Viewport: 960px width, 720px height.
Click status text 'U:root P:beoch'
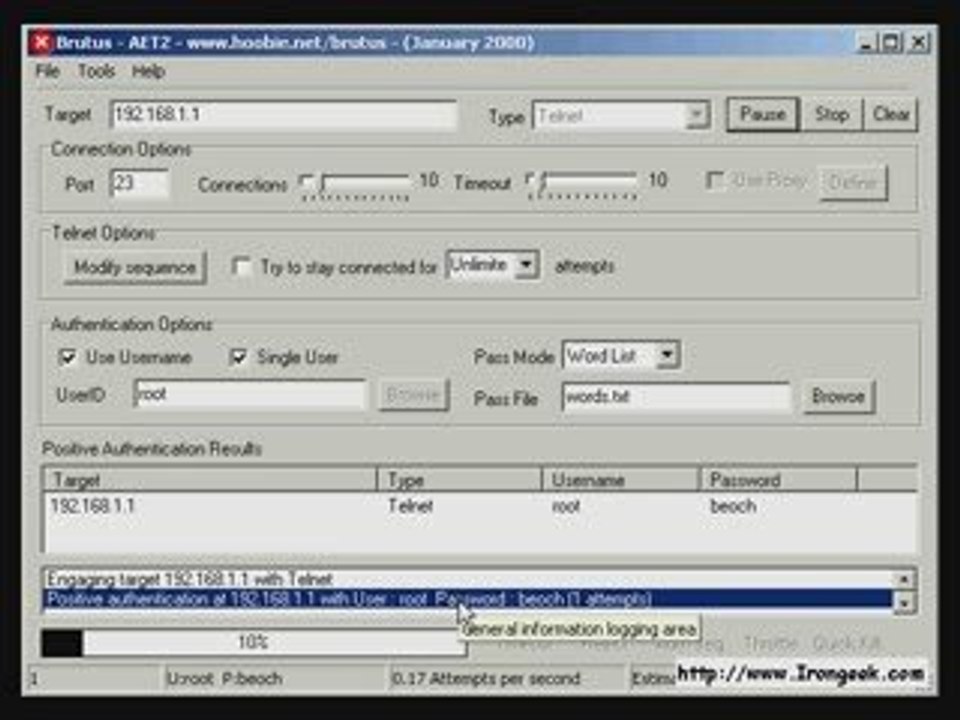225,678
